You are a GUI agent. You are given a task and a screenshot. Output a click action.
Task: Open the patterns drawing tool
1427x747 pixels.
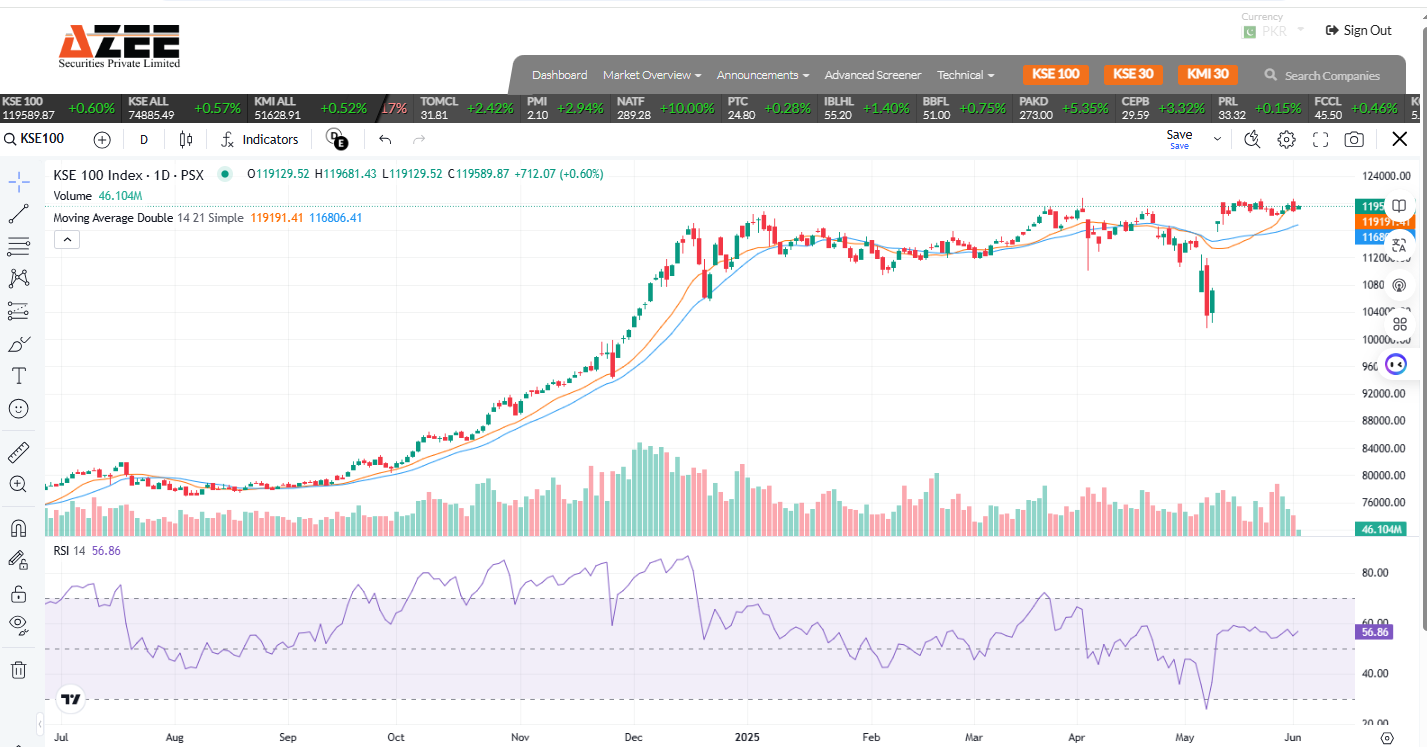(18, 279)
